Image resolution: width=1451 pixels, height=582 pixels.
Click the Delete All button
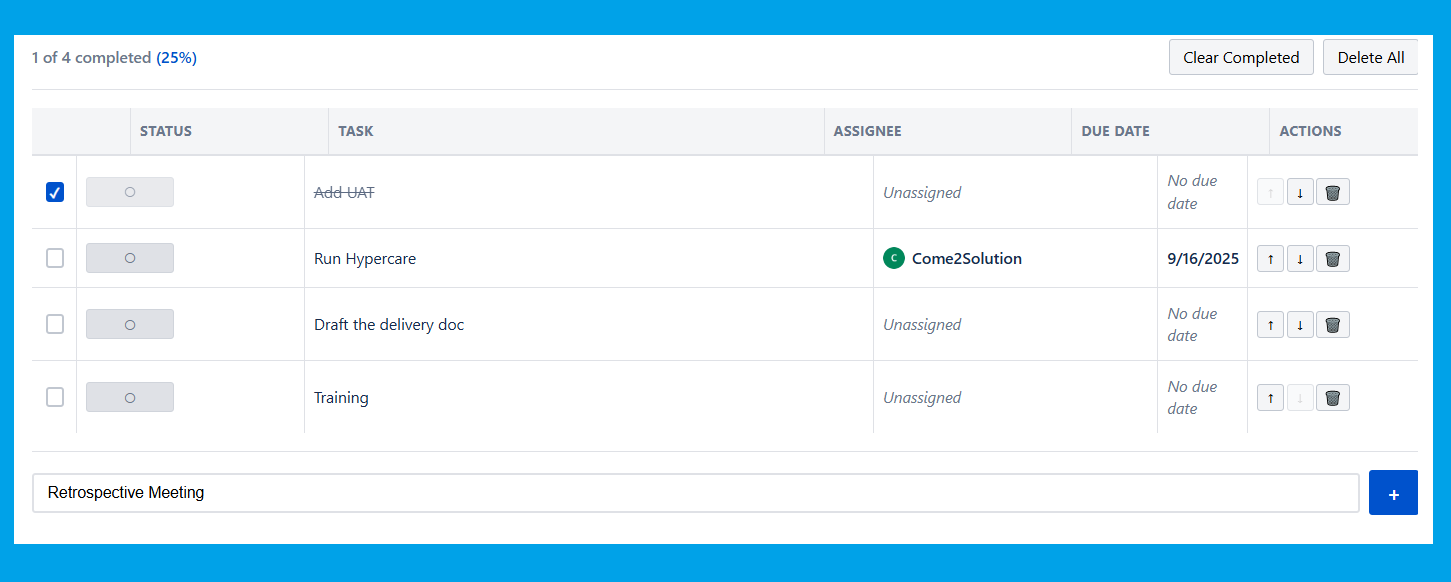[x=1370, y=57]
